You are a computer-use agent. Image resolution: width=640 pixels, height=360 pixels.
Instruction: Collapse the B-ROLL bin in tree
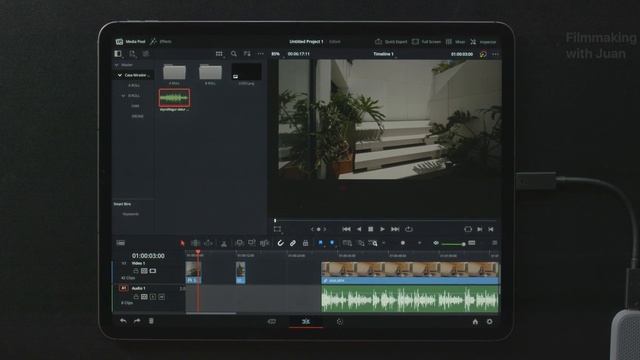pyautogui.click(x=123, y=96)
